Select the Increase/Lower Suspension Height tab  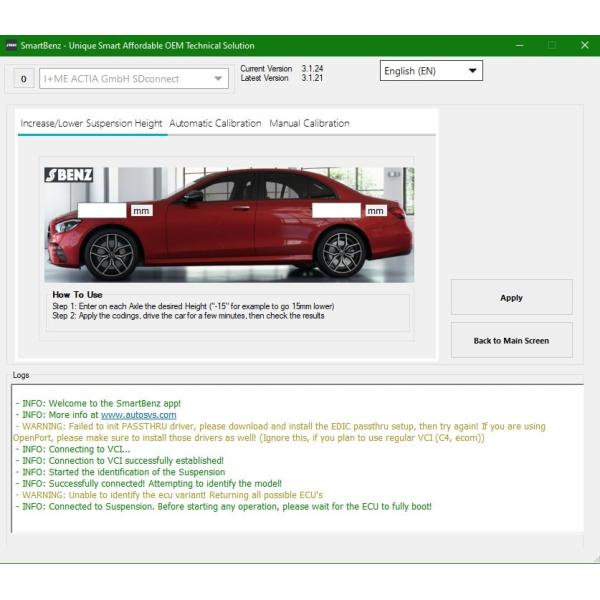(x=91, y=124)
